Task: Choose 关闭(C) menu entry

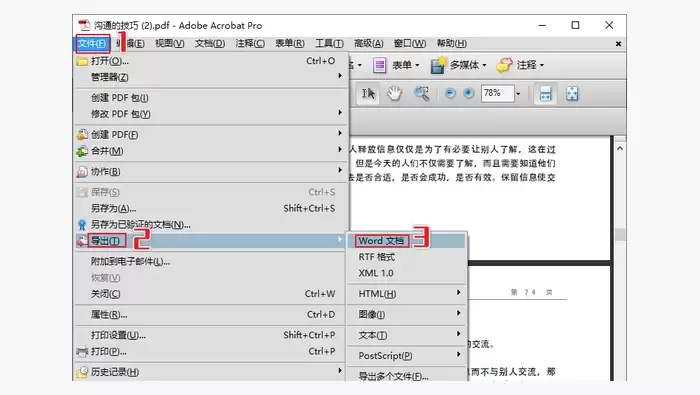Action: (x=211, y=294)
